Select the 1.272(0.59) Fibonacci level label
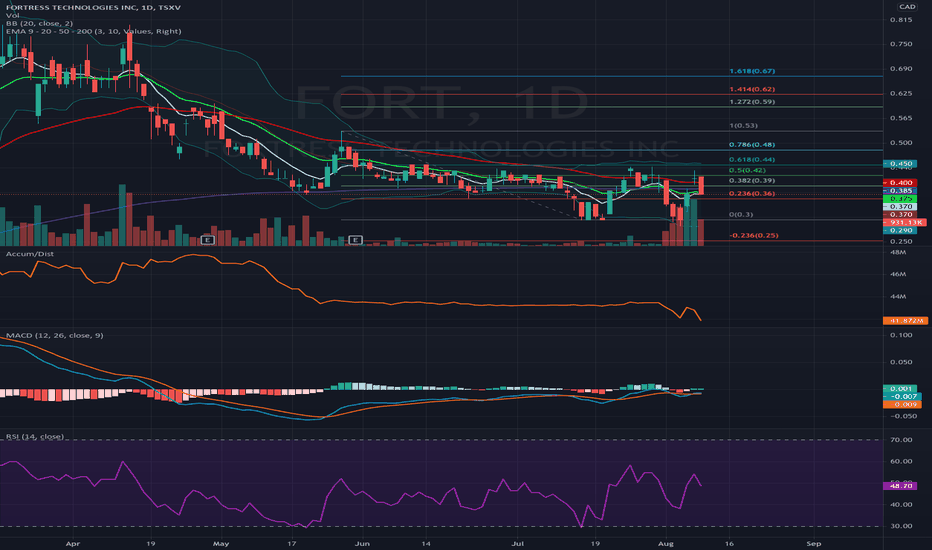932x550 pixels. (x=752, y=102)
